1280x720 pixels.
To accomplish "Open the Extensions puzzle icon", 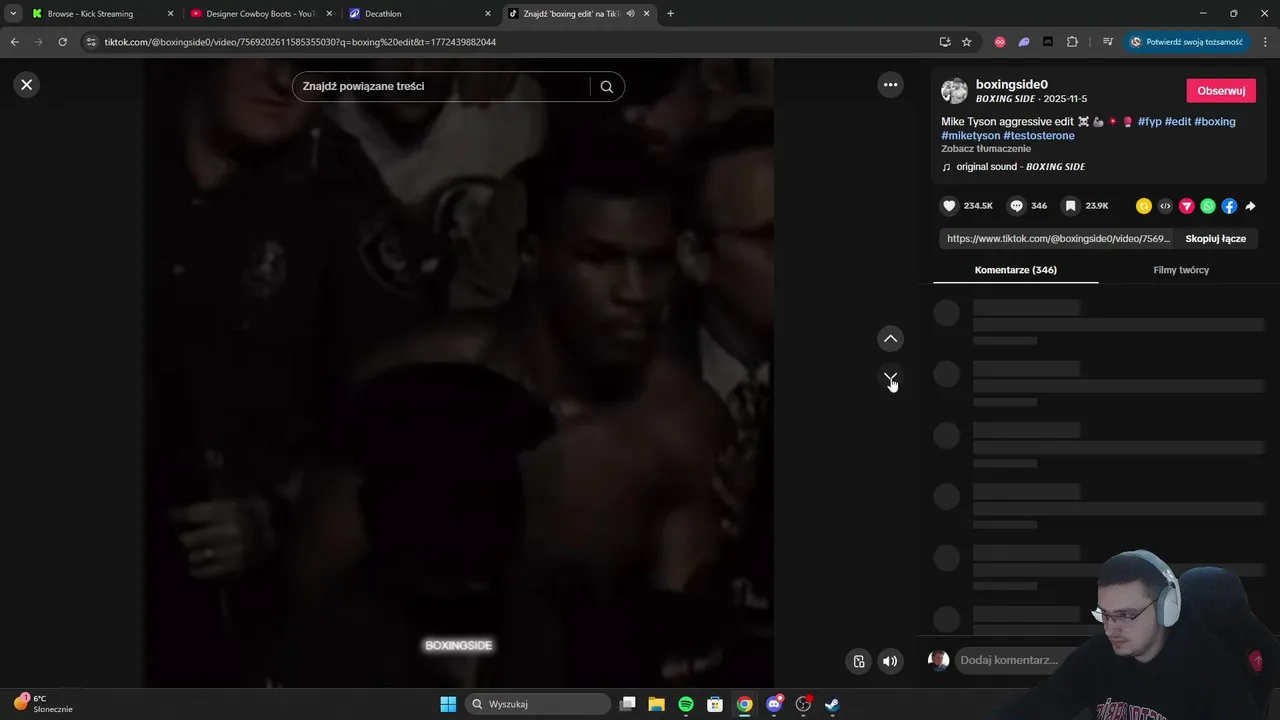I will pyautogui.click(x=1073, y=42).
